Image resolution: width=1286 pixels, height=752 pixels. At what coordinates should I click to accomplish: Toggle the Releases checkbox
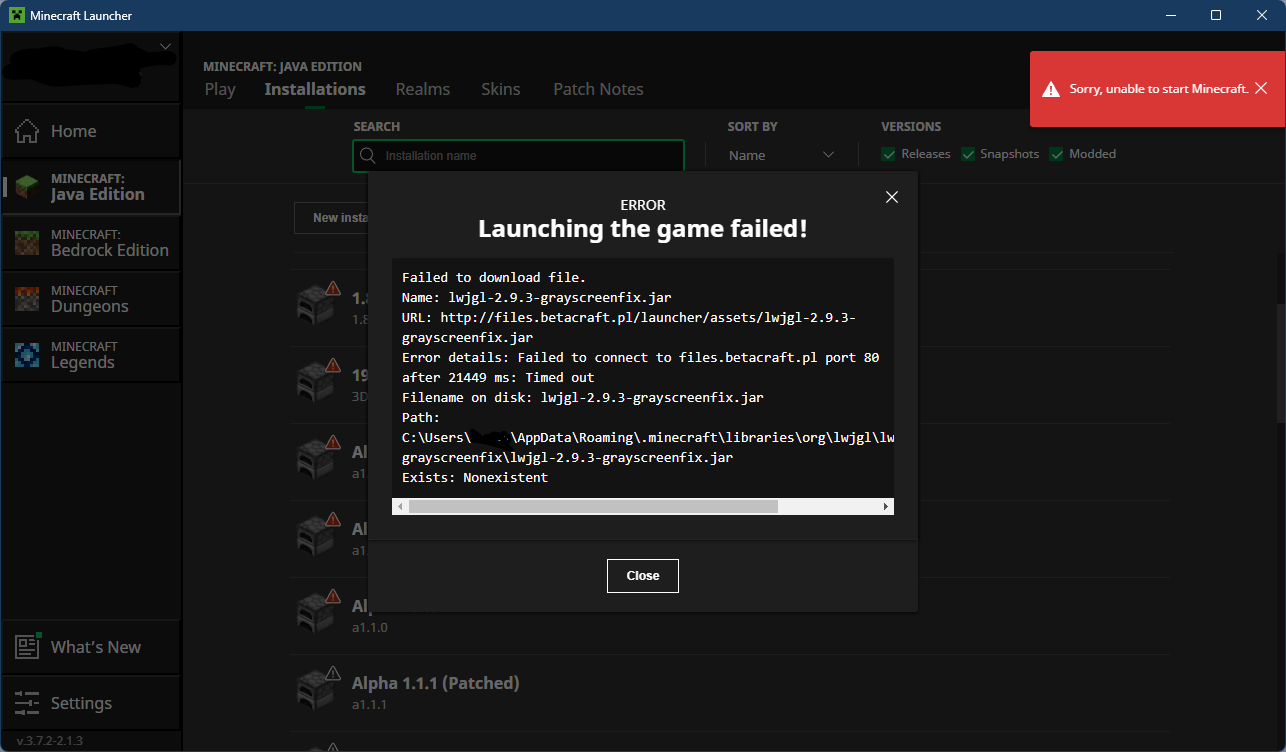(888, 154)
